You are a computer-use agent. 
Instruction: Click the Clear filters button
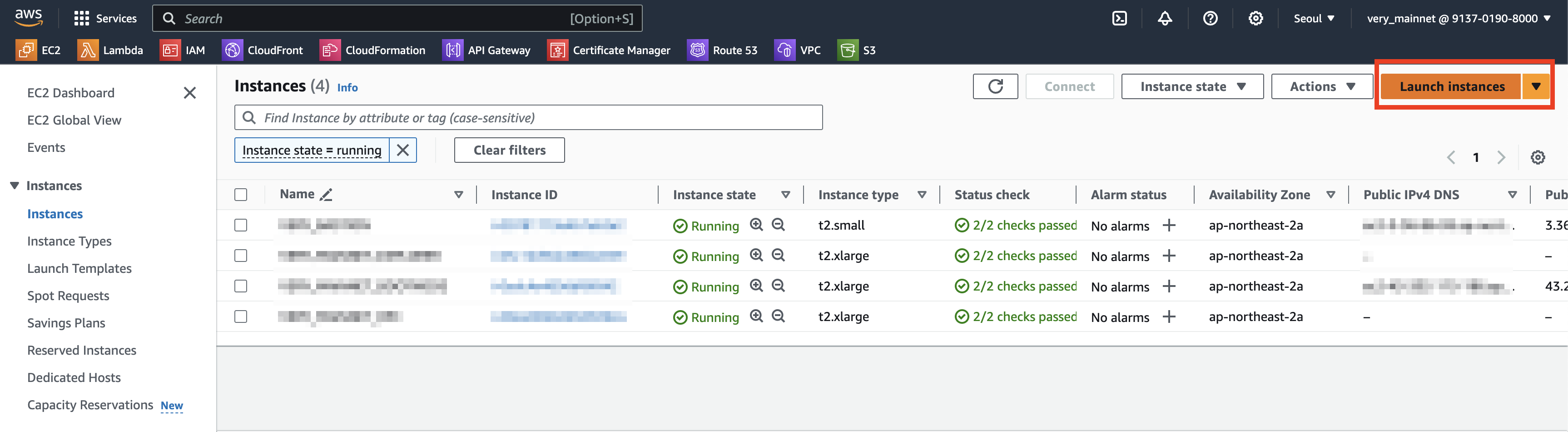click(509, 150)
